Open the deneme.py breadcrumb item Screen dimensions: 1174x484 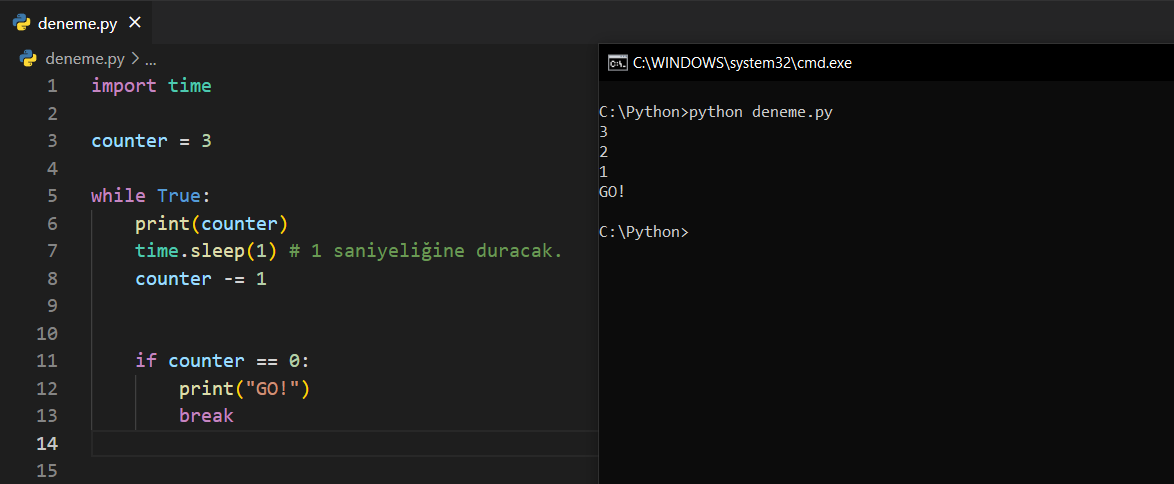point(84,59)
